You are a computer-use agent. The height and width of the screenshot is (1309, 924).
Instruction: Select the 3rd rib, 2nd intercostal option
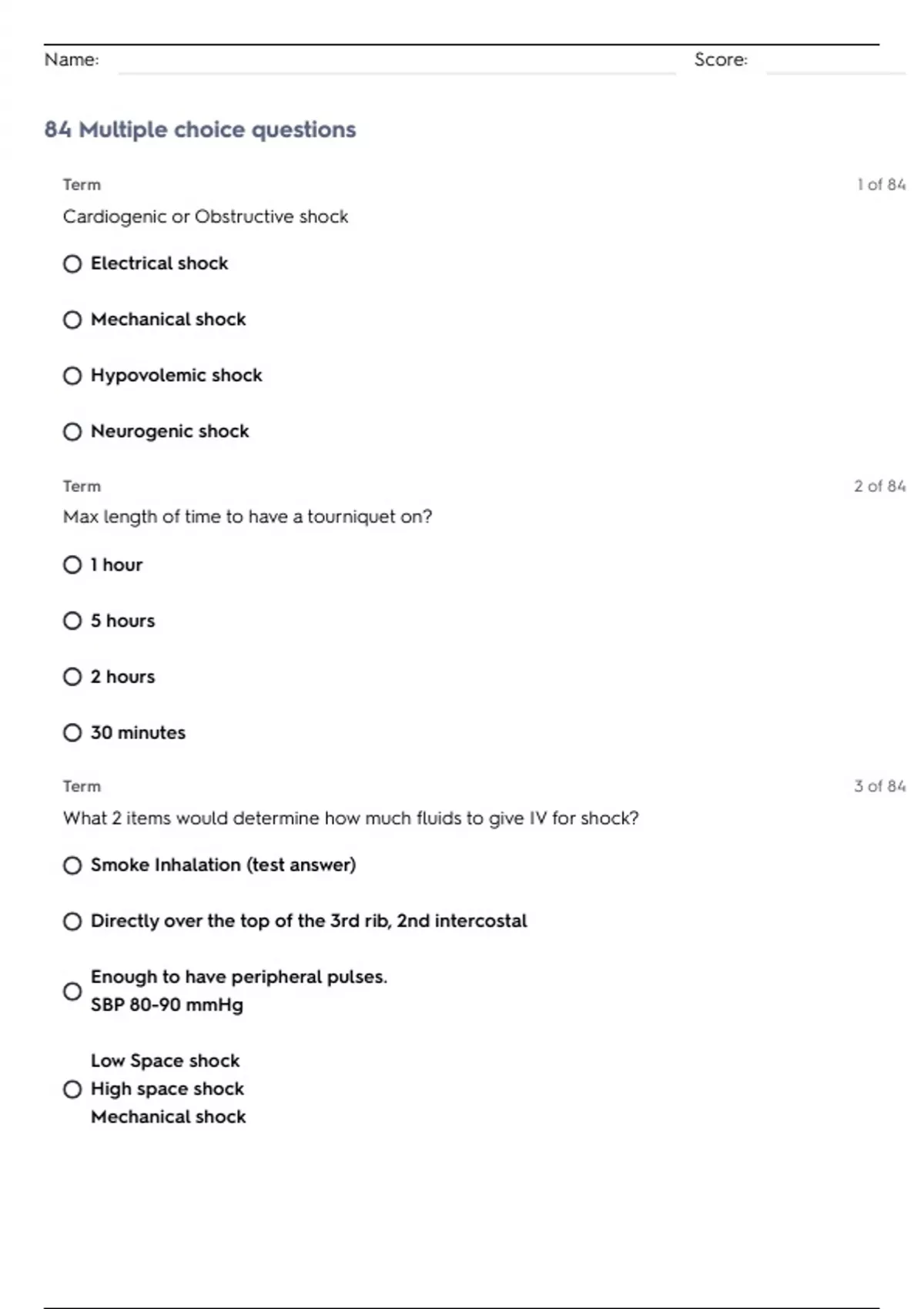click(72, 922)
